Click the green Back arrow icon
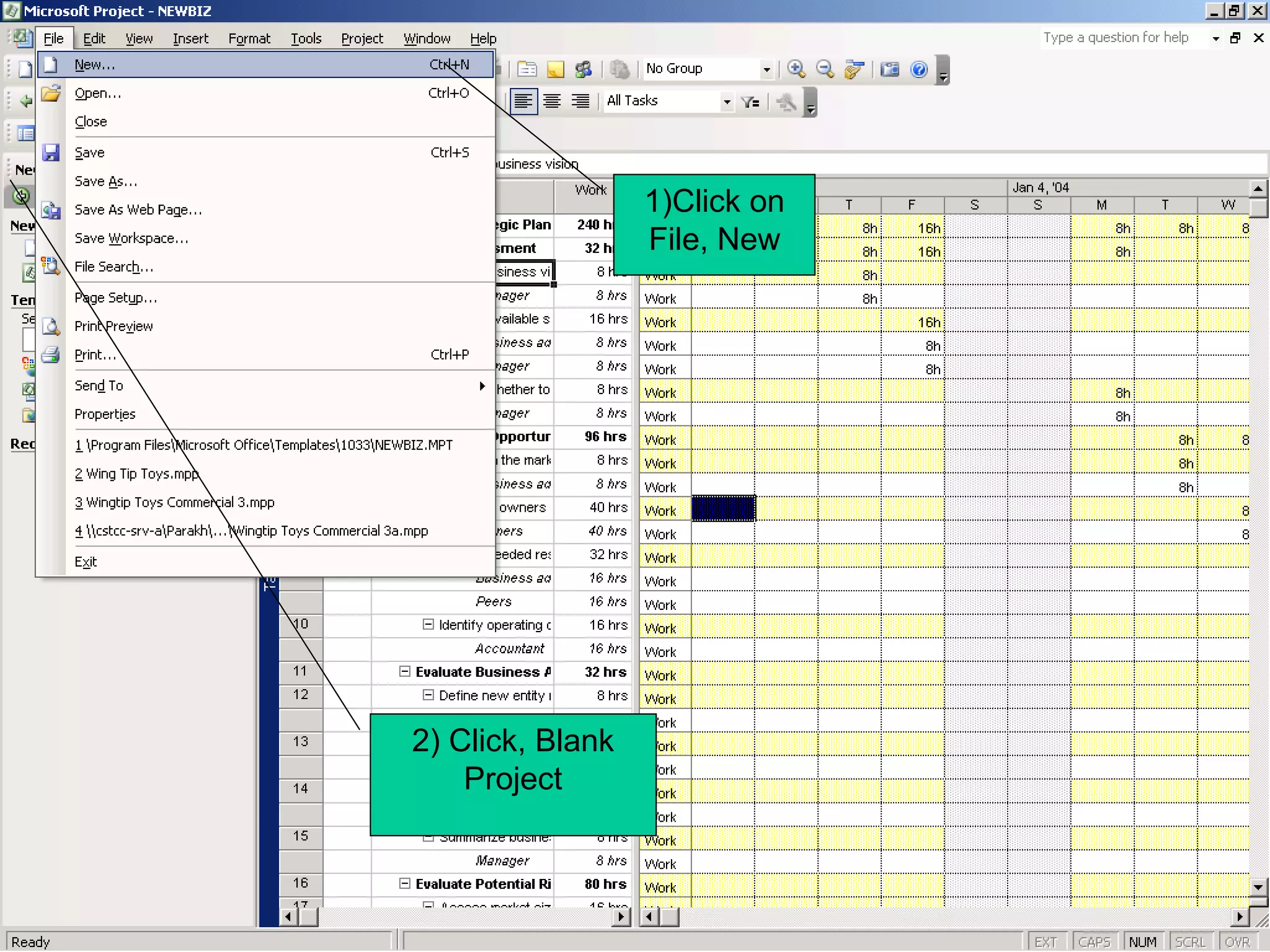1270x952 pixels. pos(25,101)
